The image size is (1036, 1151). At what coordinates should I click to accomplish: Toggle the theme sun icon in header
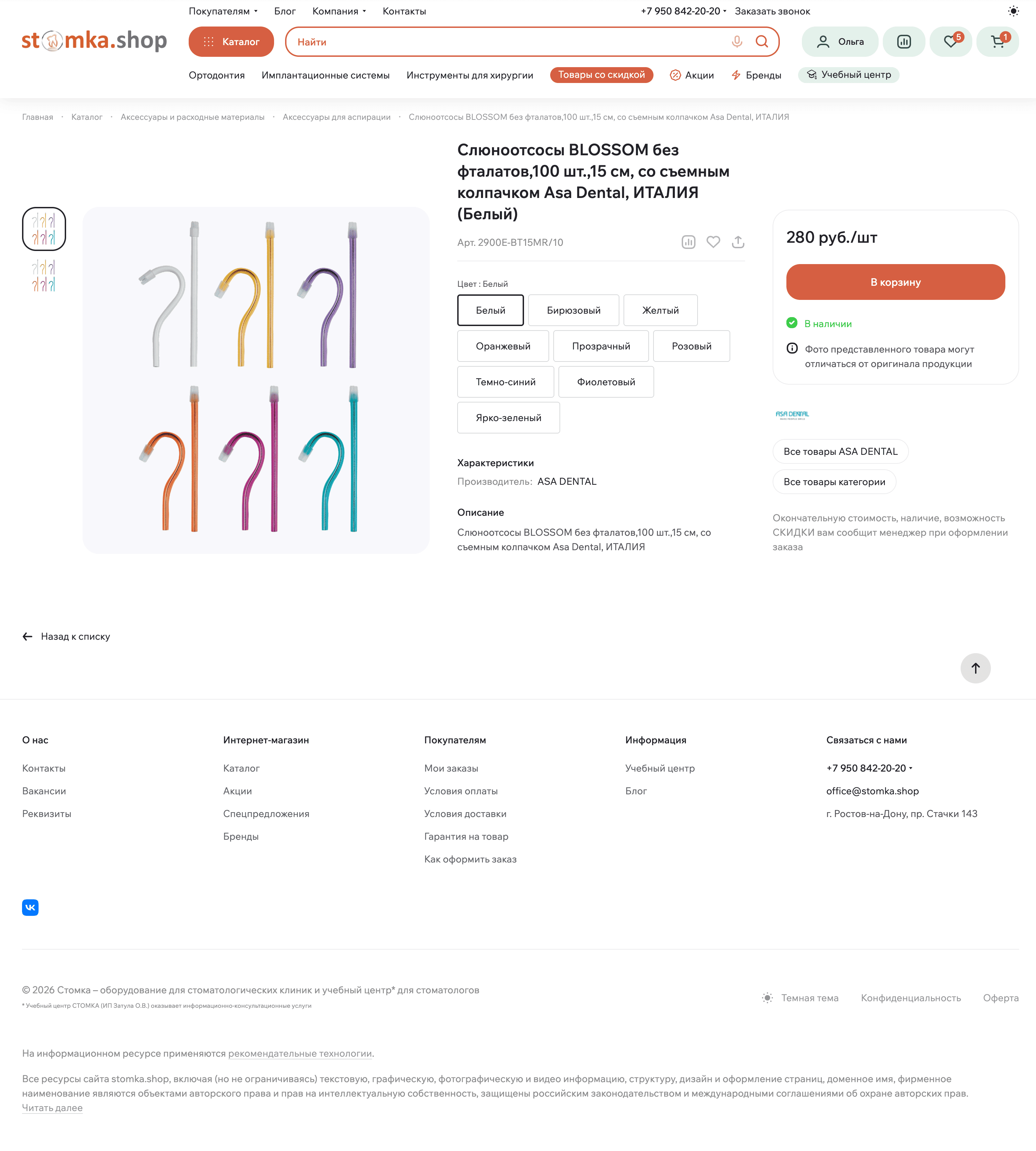coord(1013,11)
